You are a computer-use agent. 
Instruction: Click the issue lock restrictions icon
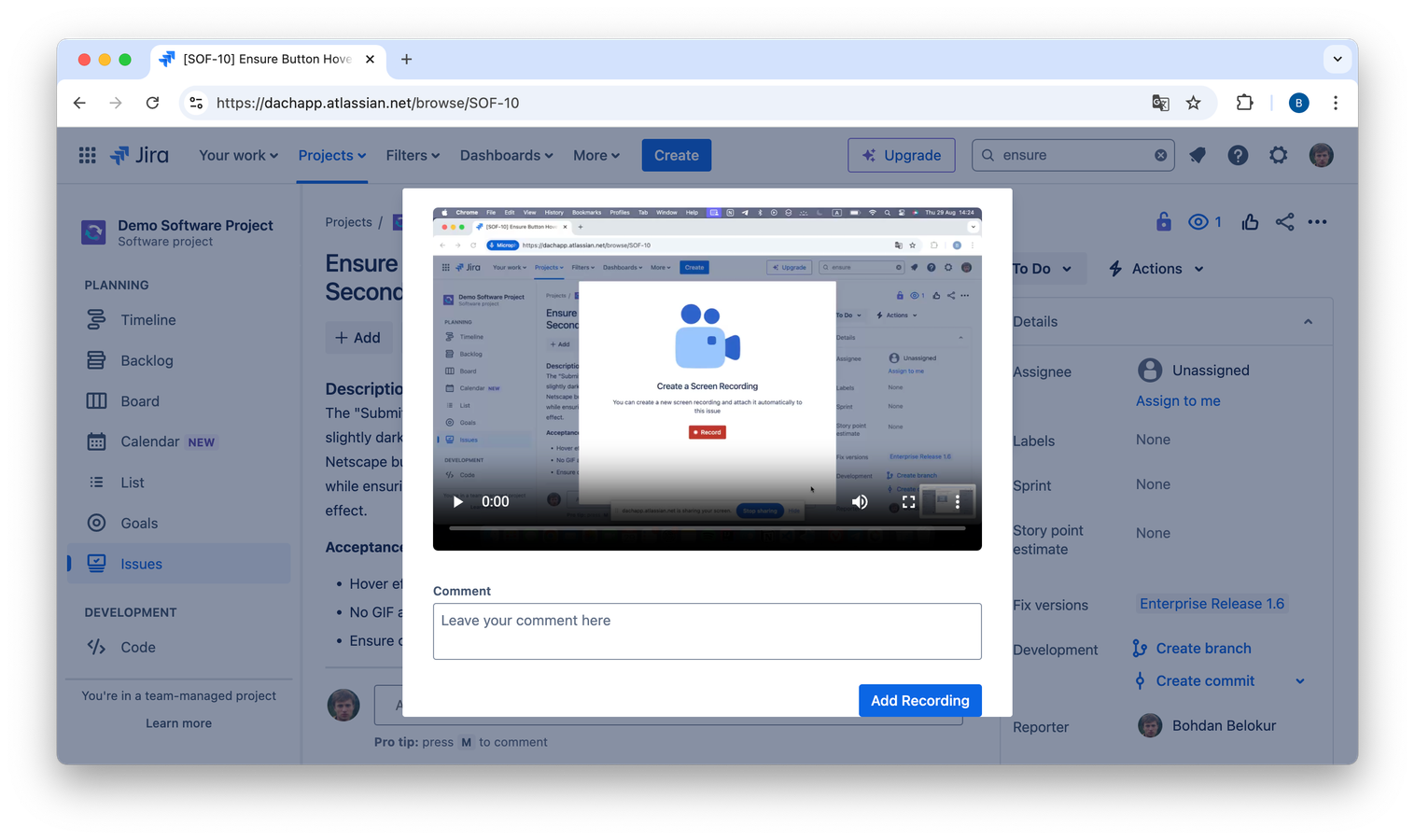click(1163, 221)
